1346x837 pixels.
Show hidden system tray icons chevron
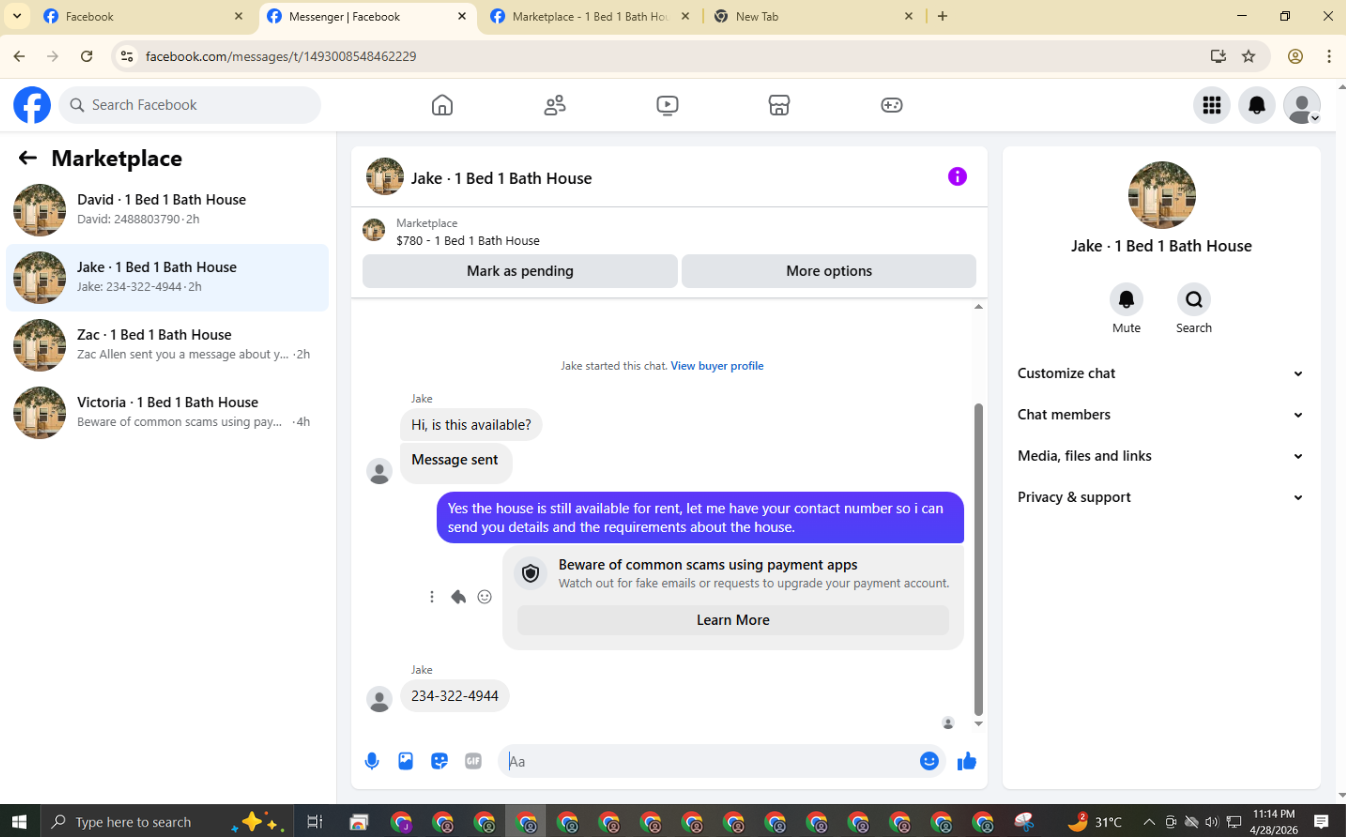pos(1149,822)
